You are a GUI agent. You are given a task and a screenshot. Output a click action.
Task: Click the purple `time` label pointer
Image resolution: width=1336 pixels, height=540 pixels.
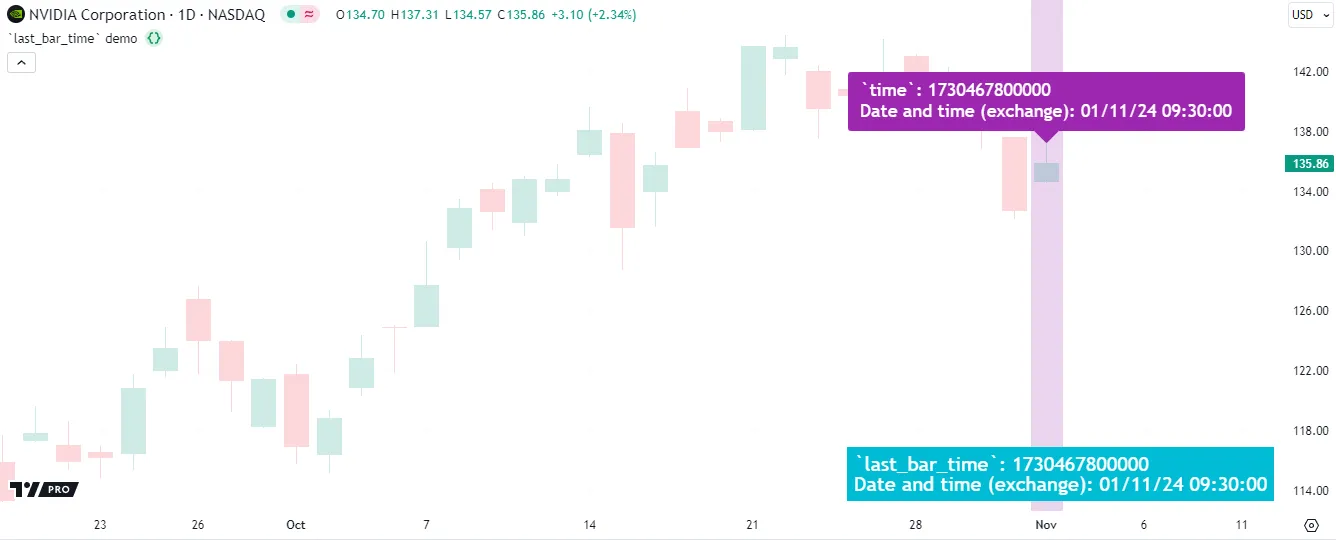[1046, 137]
